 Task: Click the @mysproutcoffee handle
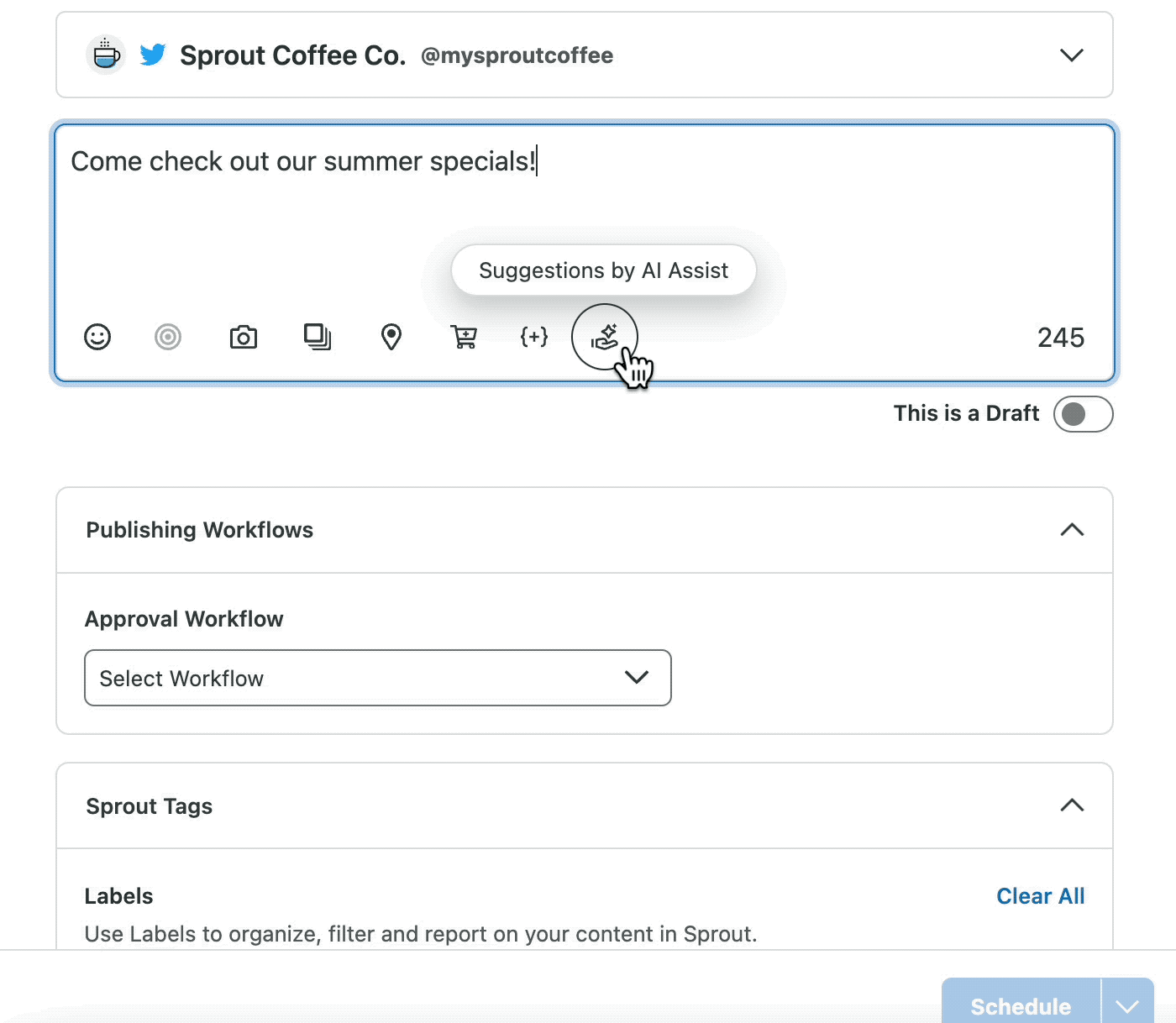[x=517, y=55]
